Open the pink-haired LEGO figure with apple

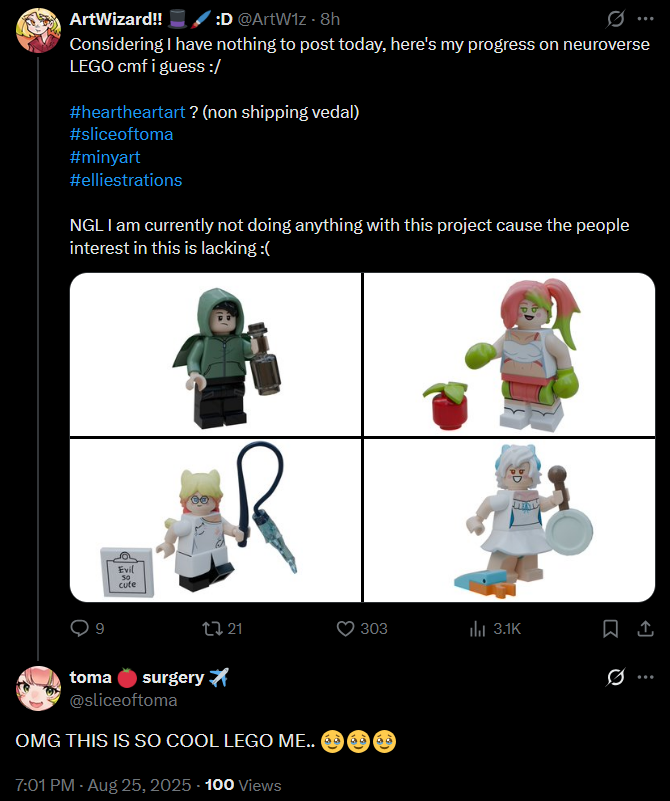click(x=509, y=354)
